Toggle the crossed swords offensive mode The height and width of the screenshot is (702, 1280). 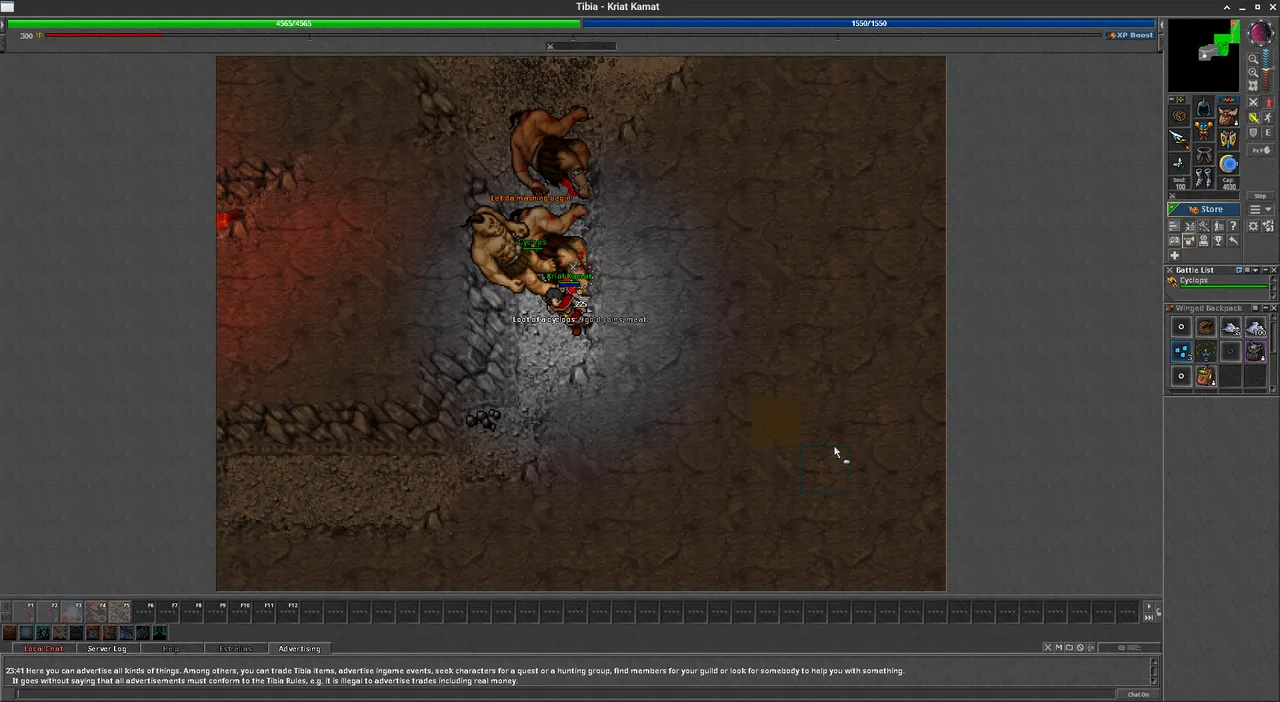[x=1254, y=102]
